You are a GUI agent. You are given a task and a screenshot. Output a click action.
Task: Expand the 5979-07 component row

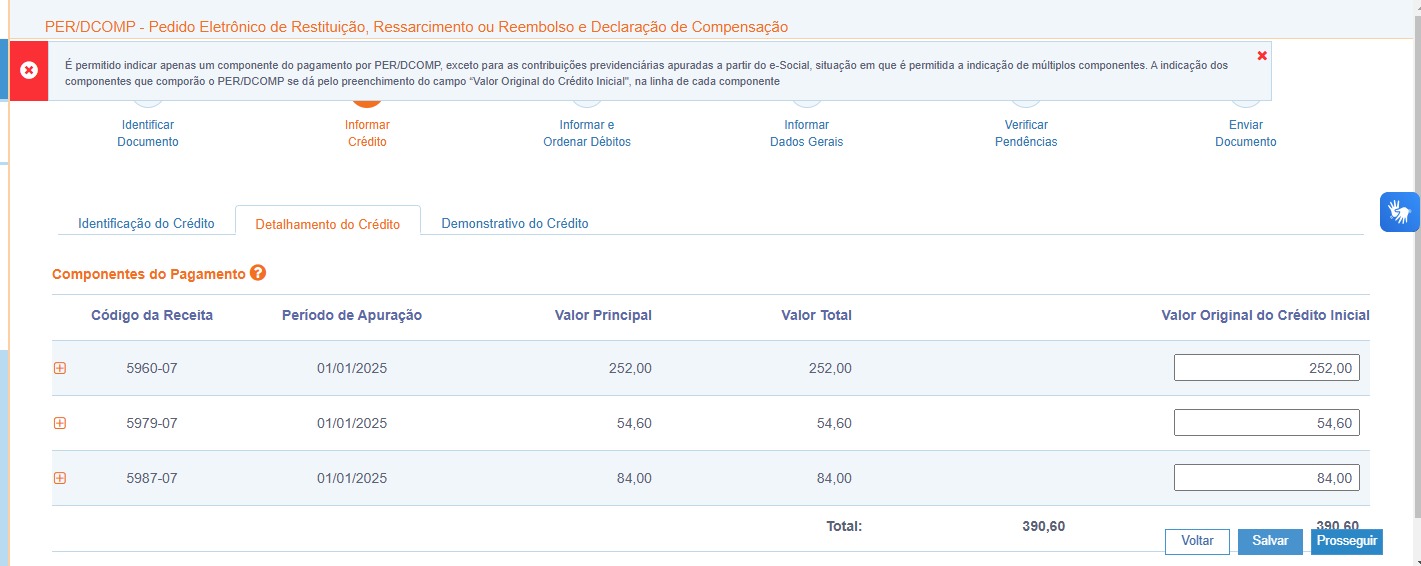[x=59, y=423]
